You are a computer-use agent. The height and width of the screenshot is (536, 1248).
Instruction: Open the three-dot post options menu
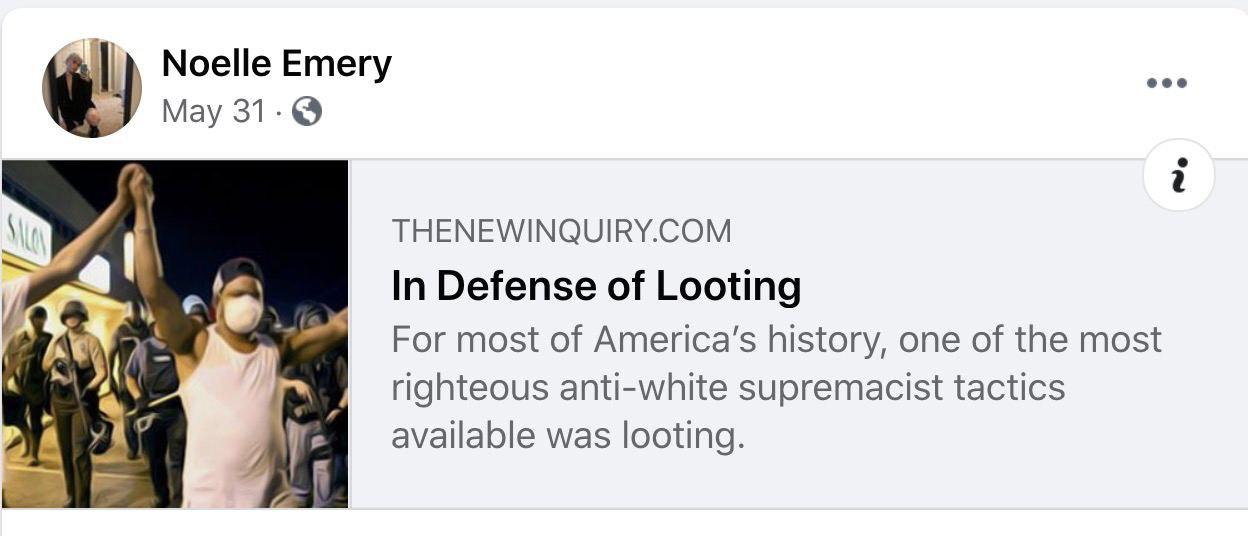(1167, 83)
